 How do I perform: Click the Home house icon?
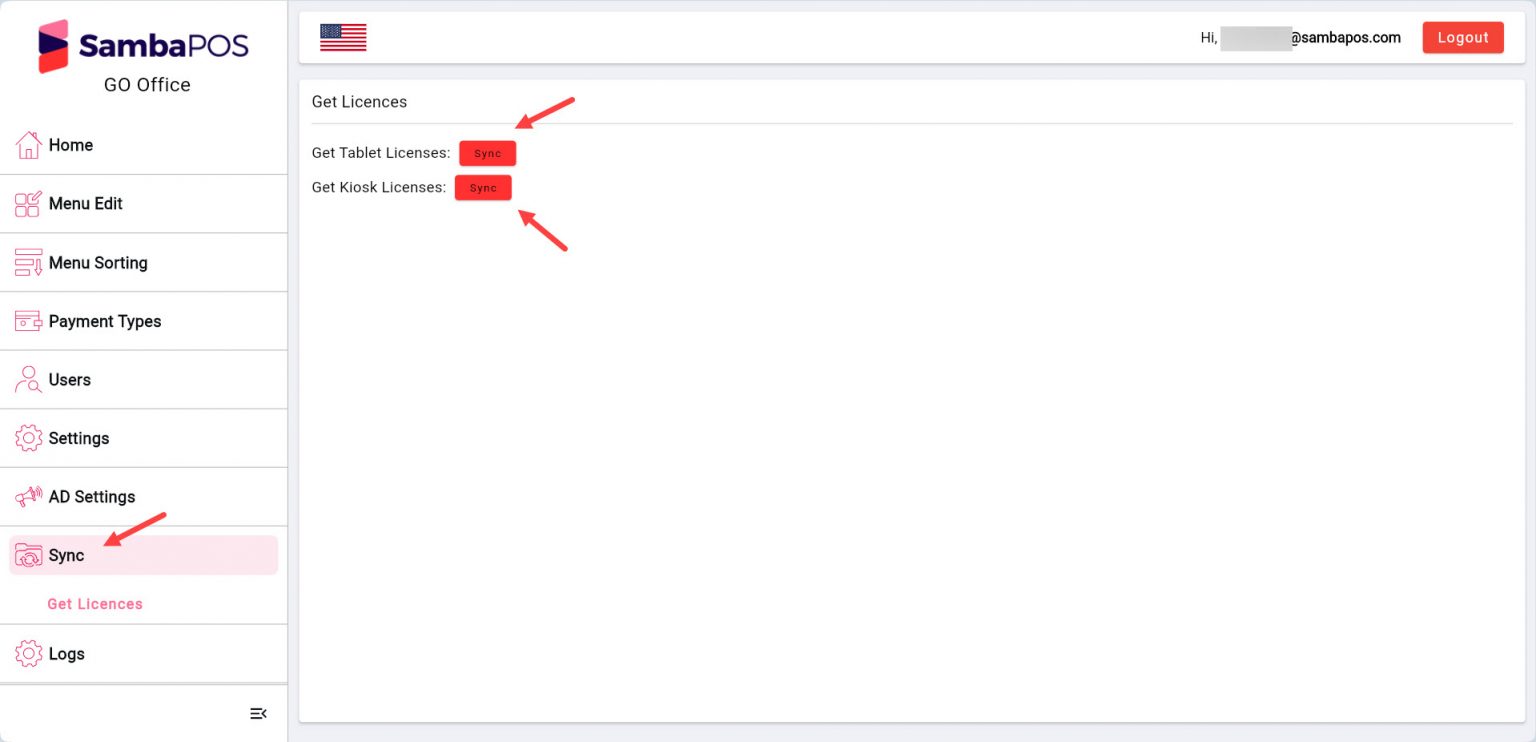click(28, 145)
